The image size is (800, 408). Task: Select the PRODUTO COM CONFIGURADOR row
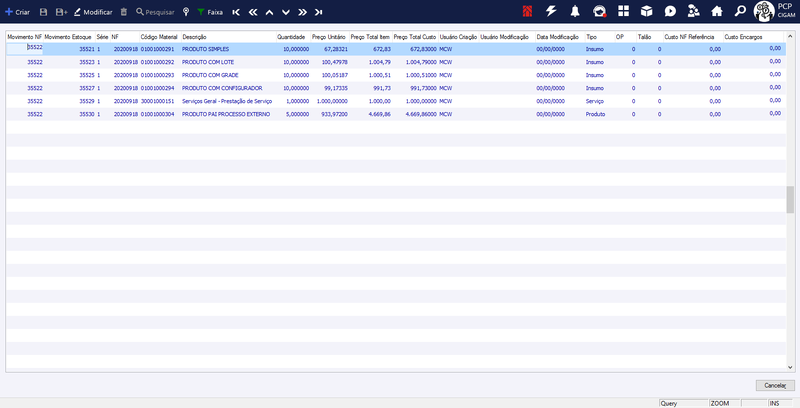[396, 88]
